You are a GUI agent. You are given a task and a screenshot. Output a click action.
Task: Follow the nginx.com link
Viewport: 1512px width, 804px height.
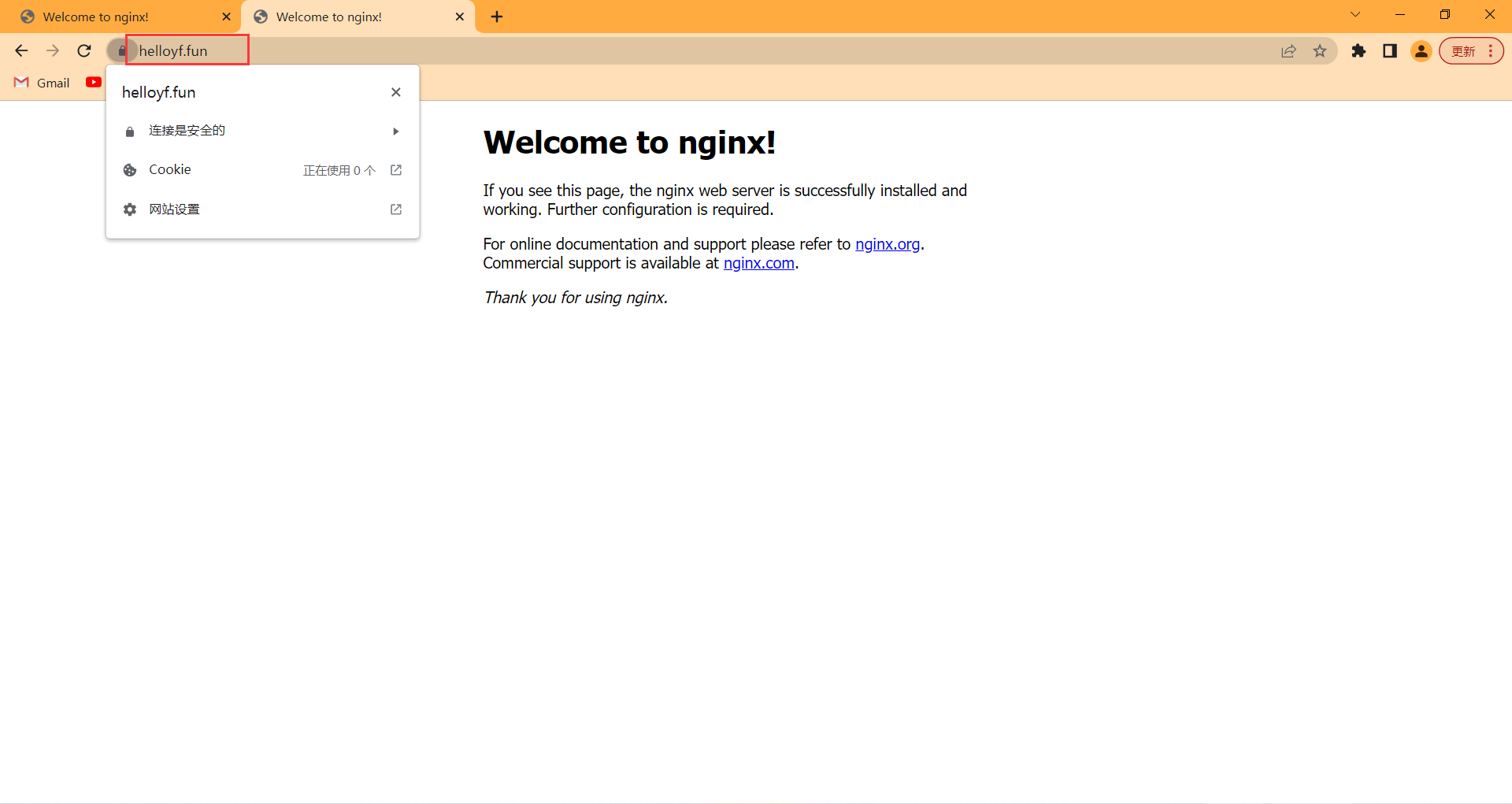point(759,263)
